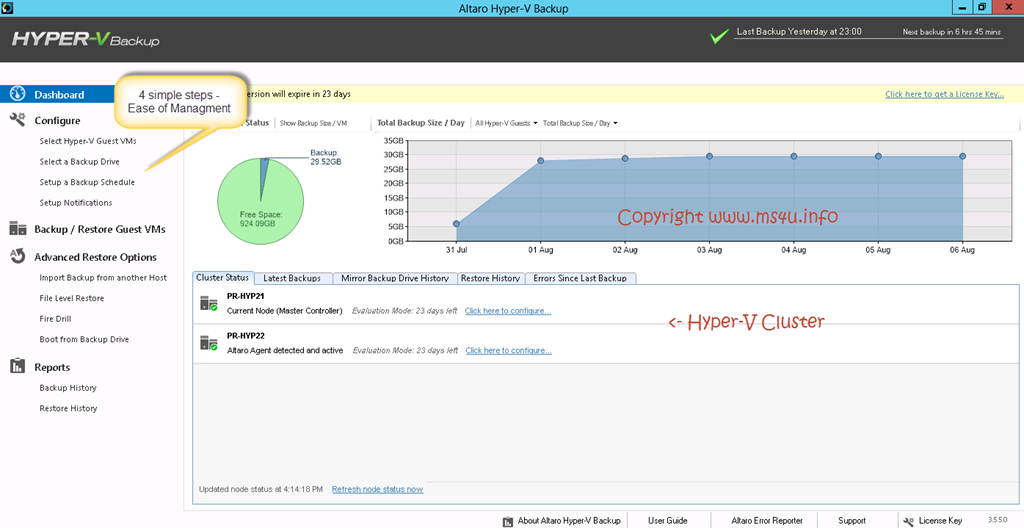
Task: Click the Advanced Restore Options icon
Action: coord(18,256)
